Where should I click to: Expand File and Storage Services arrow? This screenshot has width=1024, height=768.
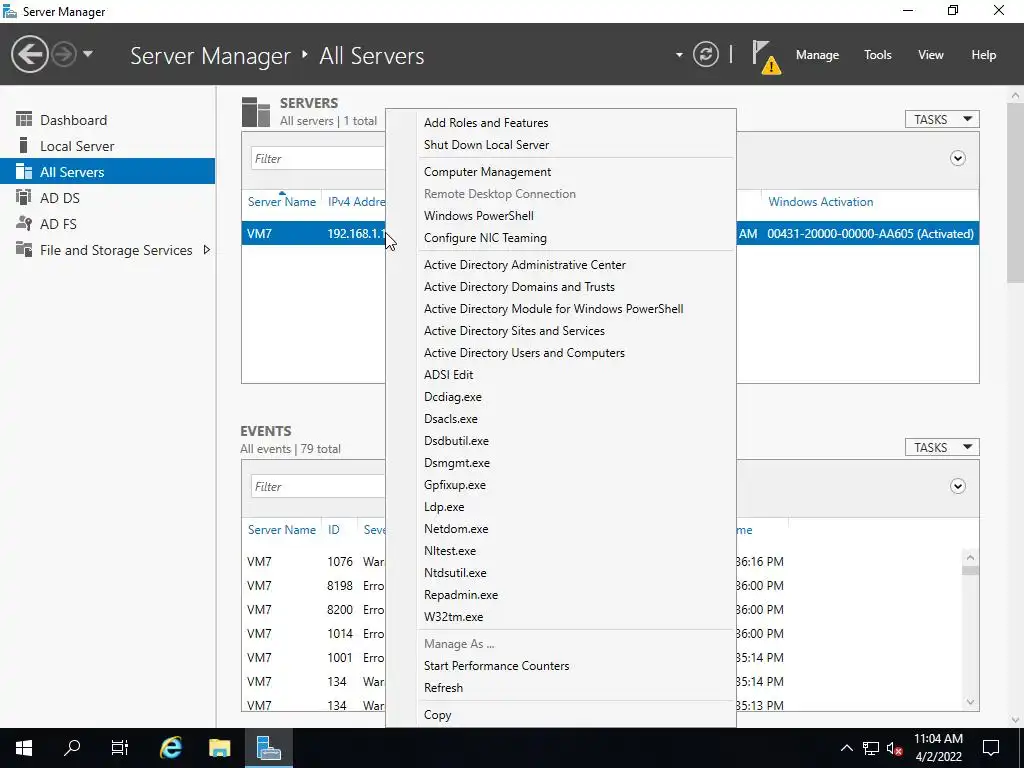tap(206, 250)
